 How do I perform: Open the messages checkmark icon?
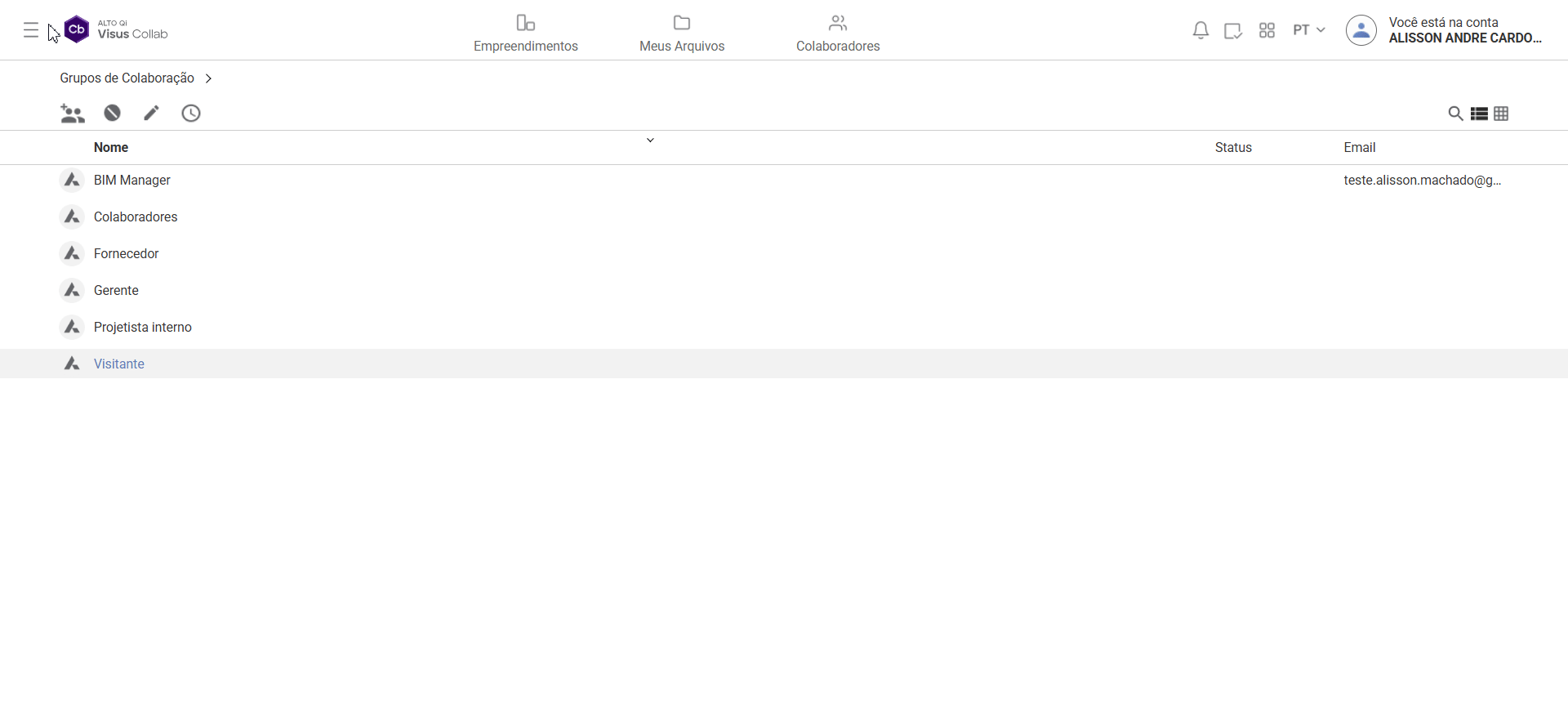(x=1233, y=31)
